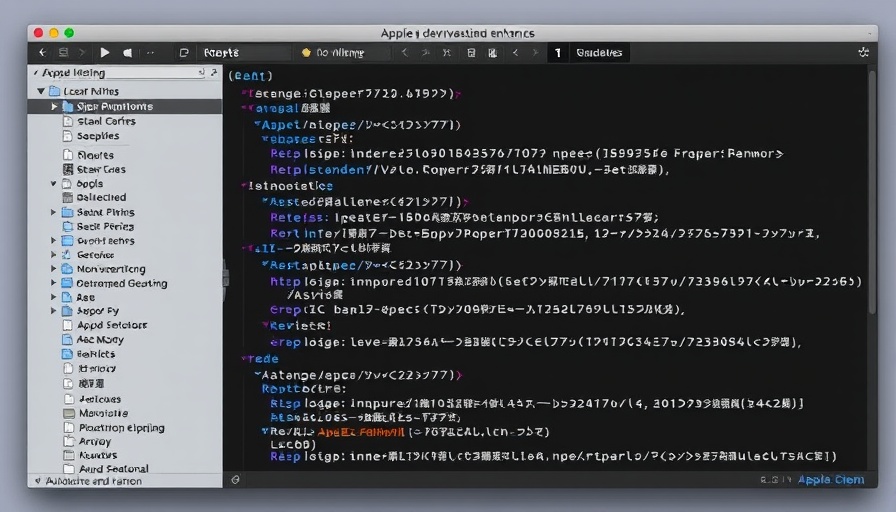
Task: Click the back arrow in the toolbar
Action: tap(43, 53)
